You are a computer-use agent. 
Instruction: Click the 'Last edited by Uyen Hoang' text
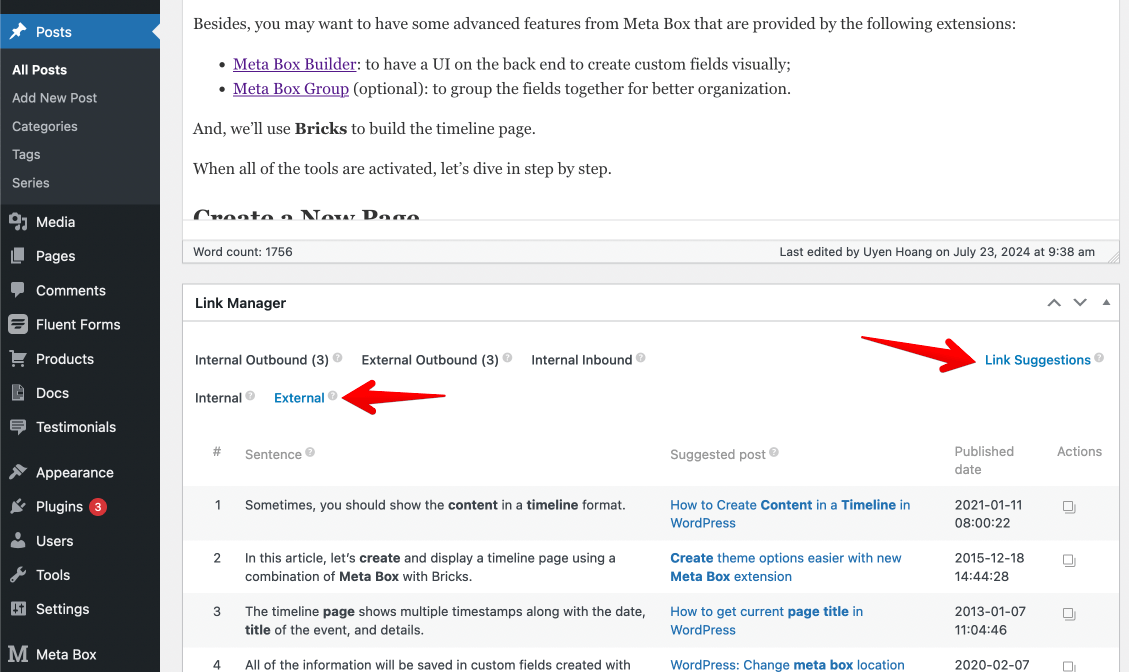(937, 251)
